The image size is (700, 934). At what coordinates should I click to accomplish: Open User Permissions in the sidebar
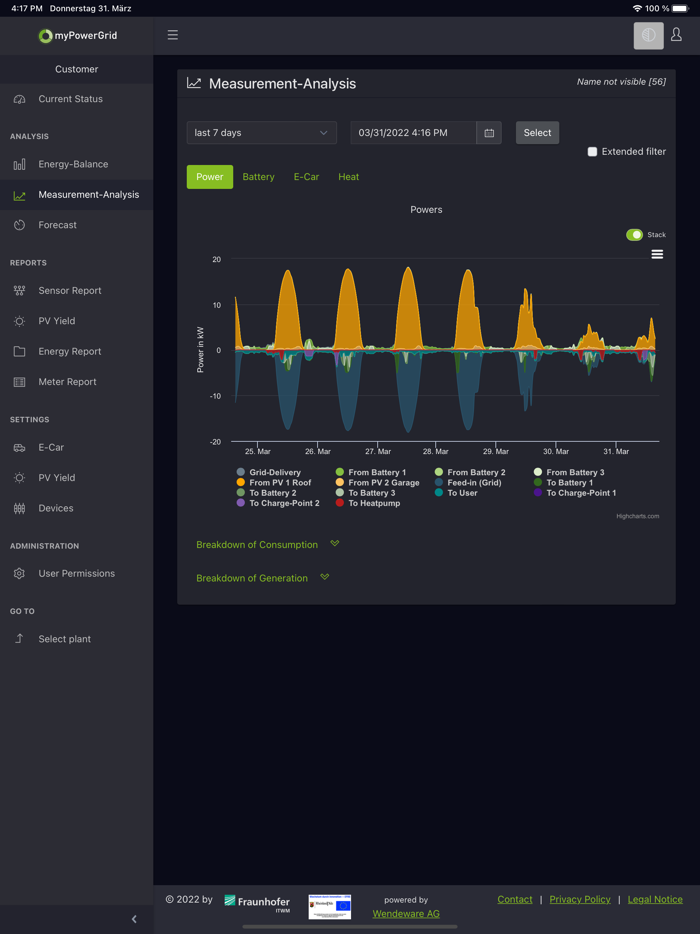76,574
